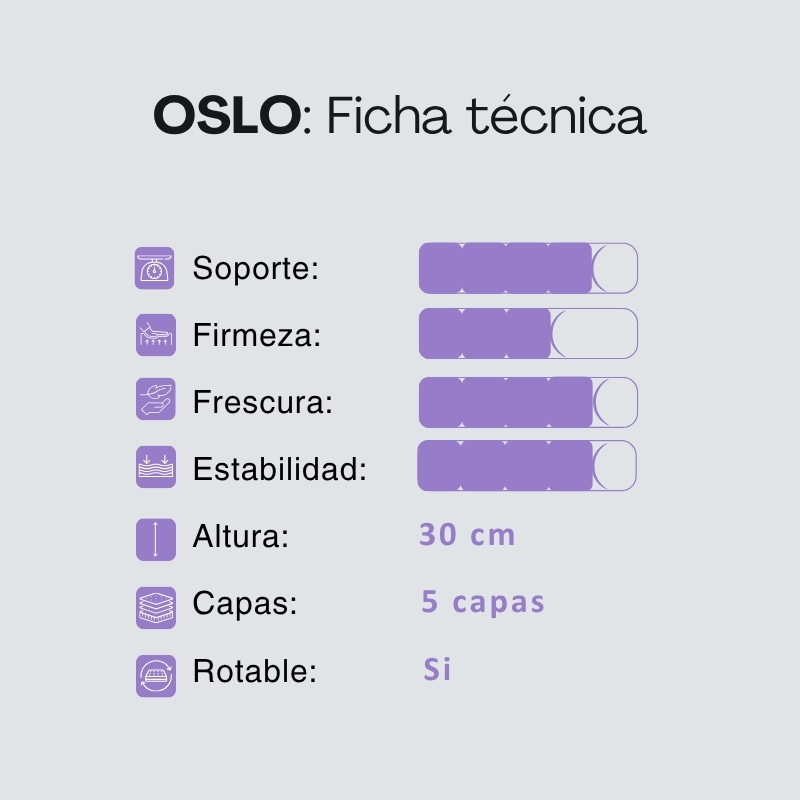Image resolution: width=800 pixels, height=800 pixels.
Task: Click the 5 capas value text
Action: click(x=483, y=602)
